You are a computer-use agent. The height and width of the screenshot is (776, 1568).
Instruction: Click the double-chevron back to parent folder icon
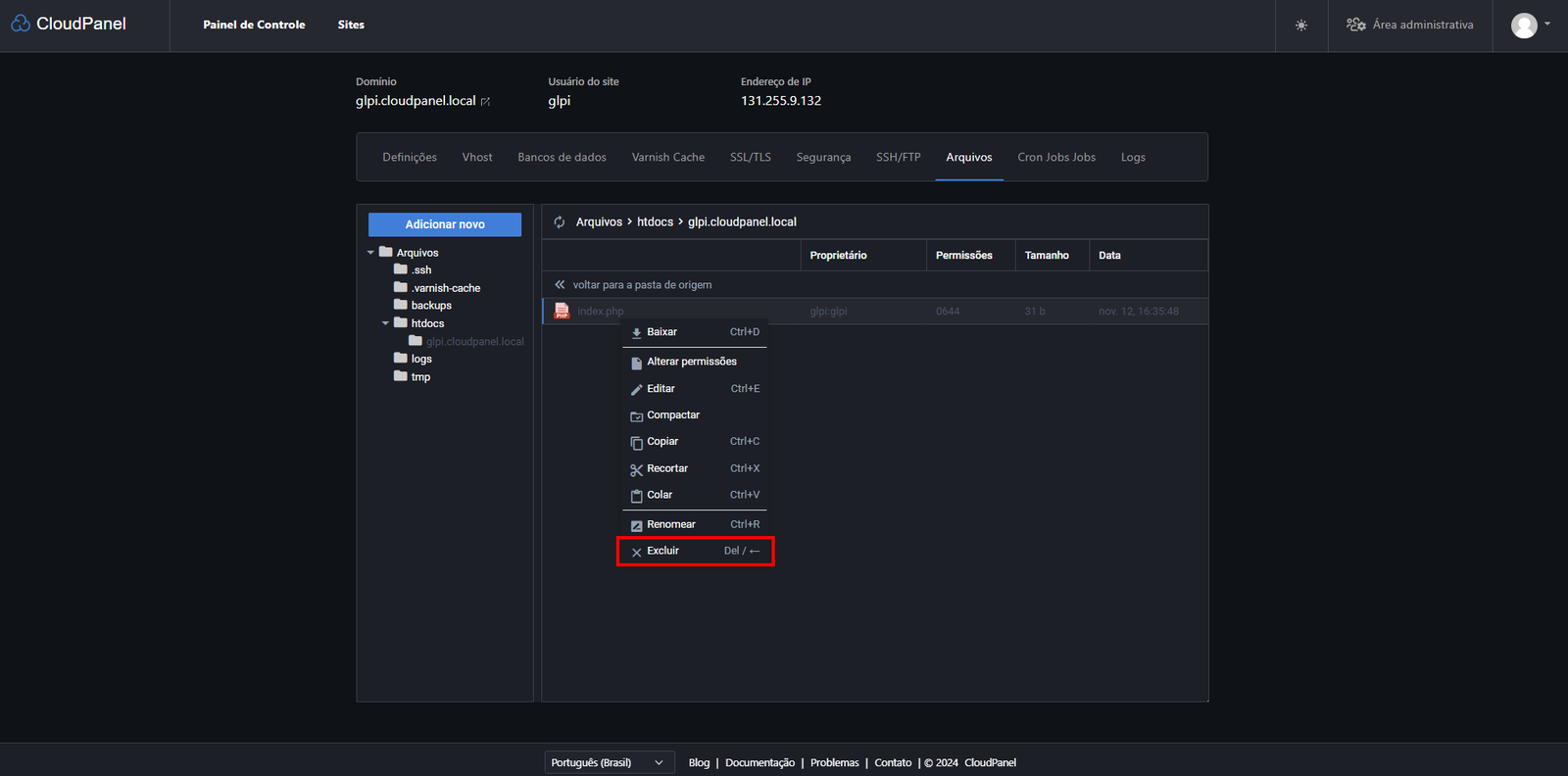point(560,285)
